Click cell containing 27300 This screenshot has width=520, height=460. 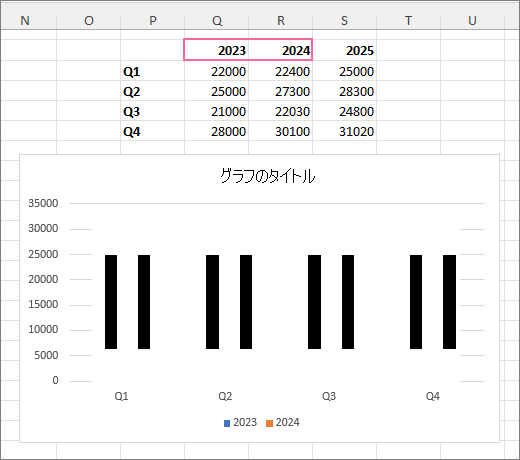coord(281,91)
